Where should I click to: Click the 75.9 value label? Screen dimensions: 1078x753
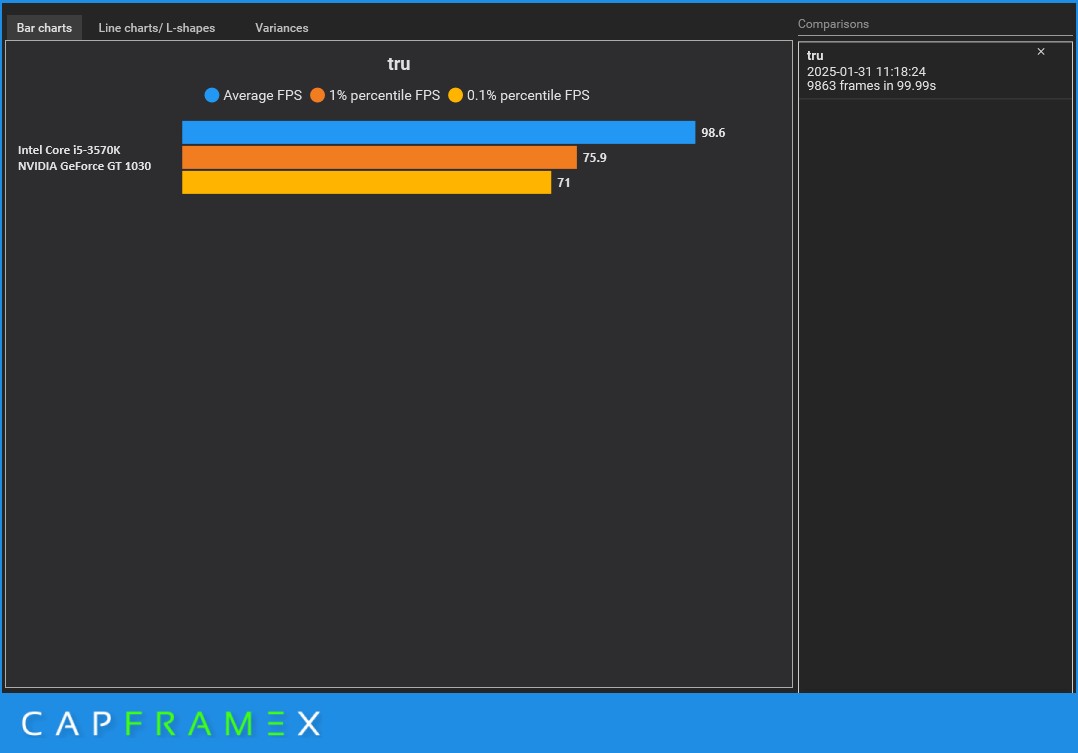595,157
